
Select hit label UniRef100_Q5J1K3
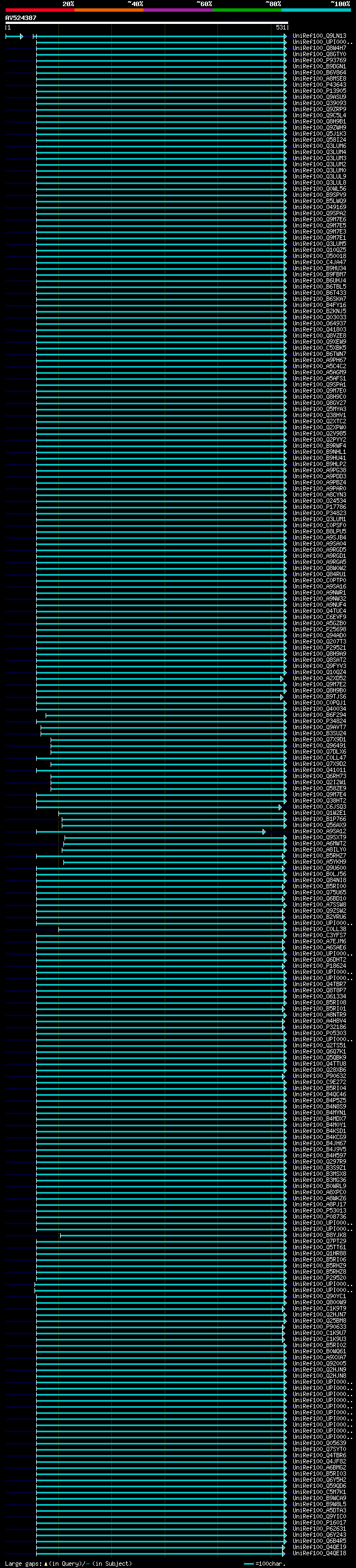point(319,134)
